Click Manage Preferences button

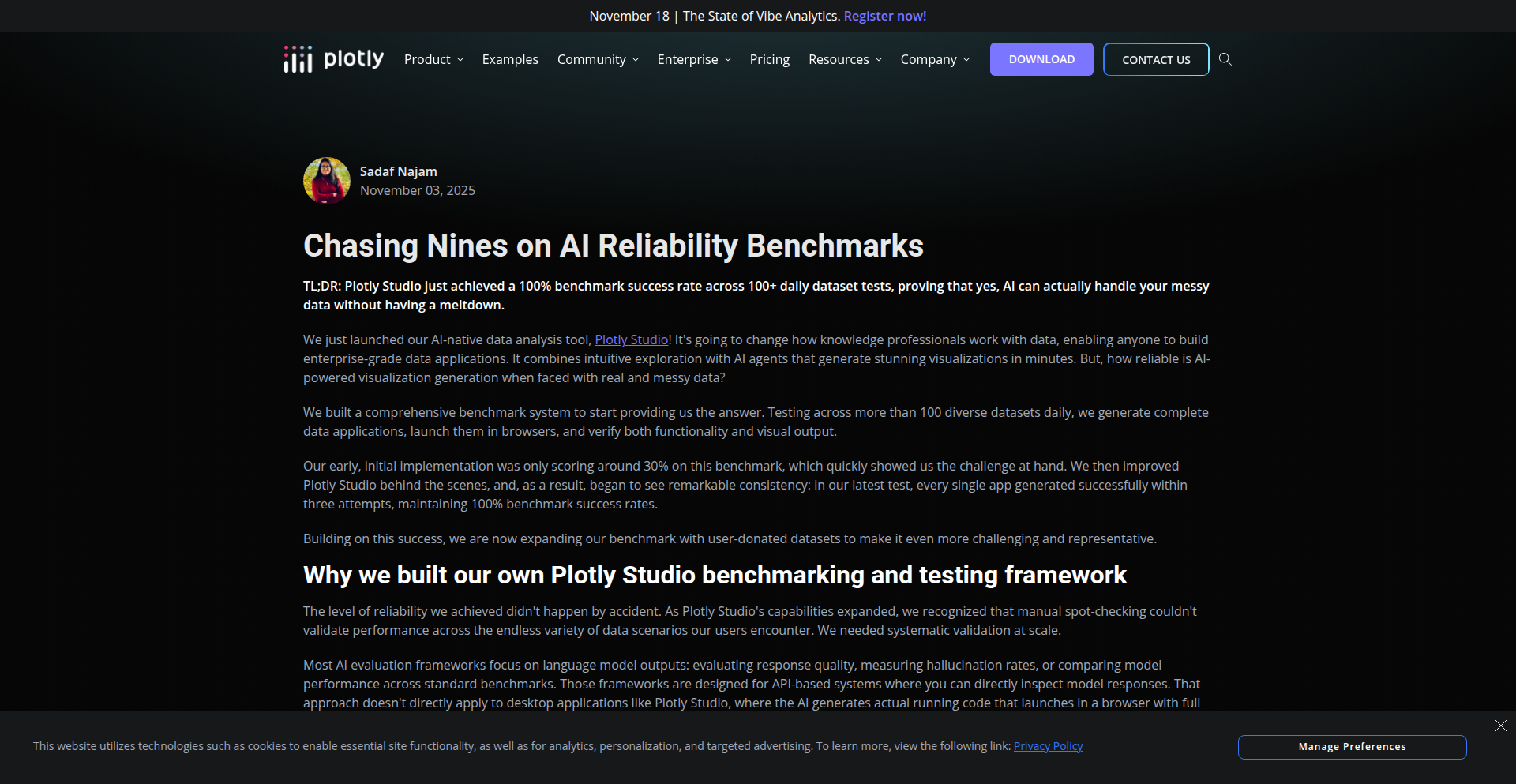pos(1352,747)
